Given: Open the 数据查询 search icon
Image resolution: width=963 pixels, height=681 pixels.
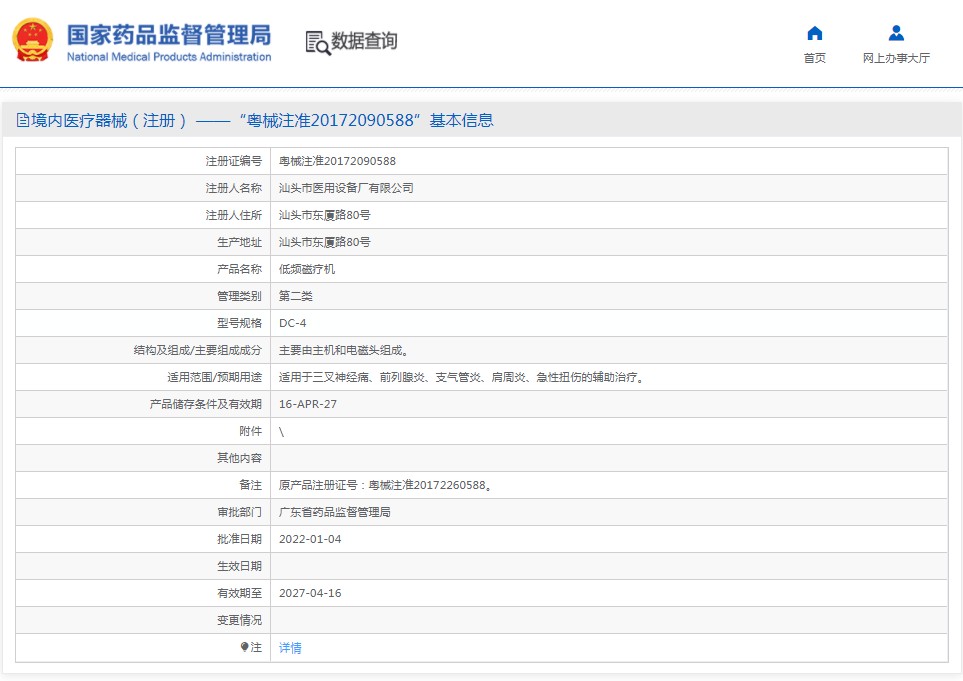Looking at the screenshot, I should tap(318, 43).
